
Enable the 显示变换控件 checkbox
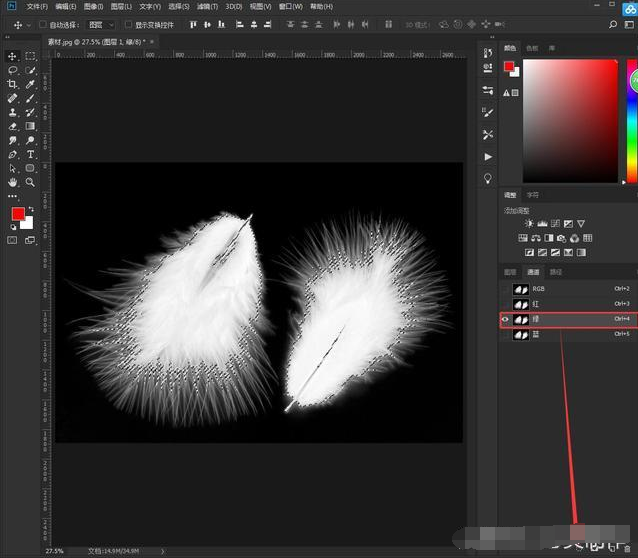(x=127, y=24)
